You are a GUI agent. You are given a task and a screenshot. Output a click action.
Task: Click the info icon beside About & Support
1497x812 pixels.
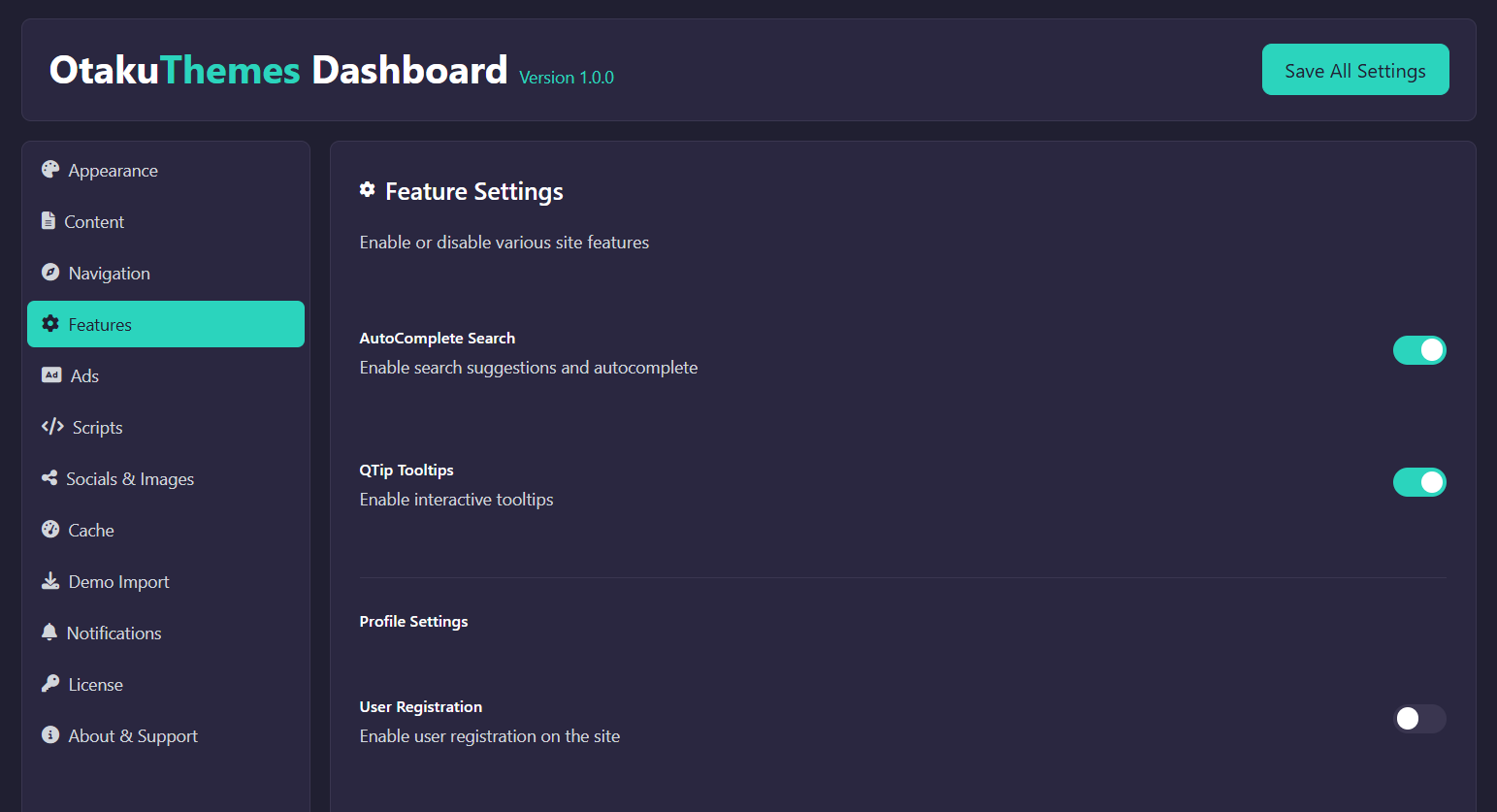[x=49, y=735]
